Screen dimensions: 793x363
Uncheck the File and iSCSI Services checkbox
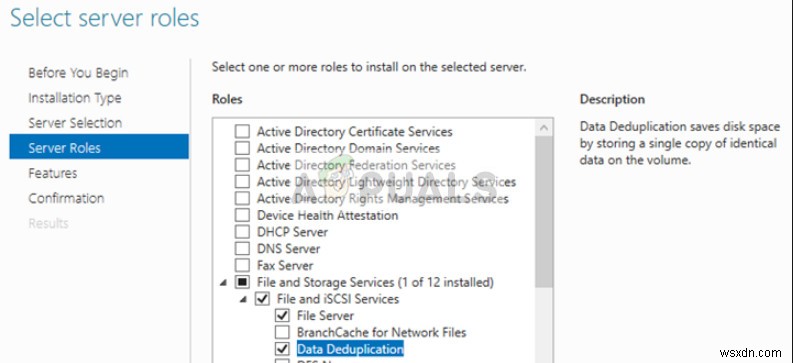pyautogui.click(x=262, y=299)
